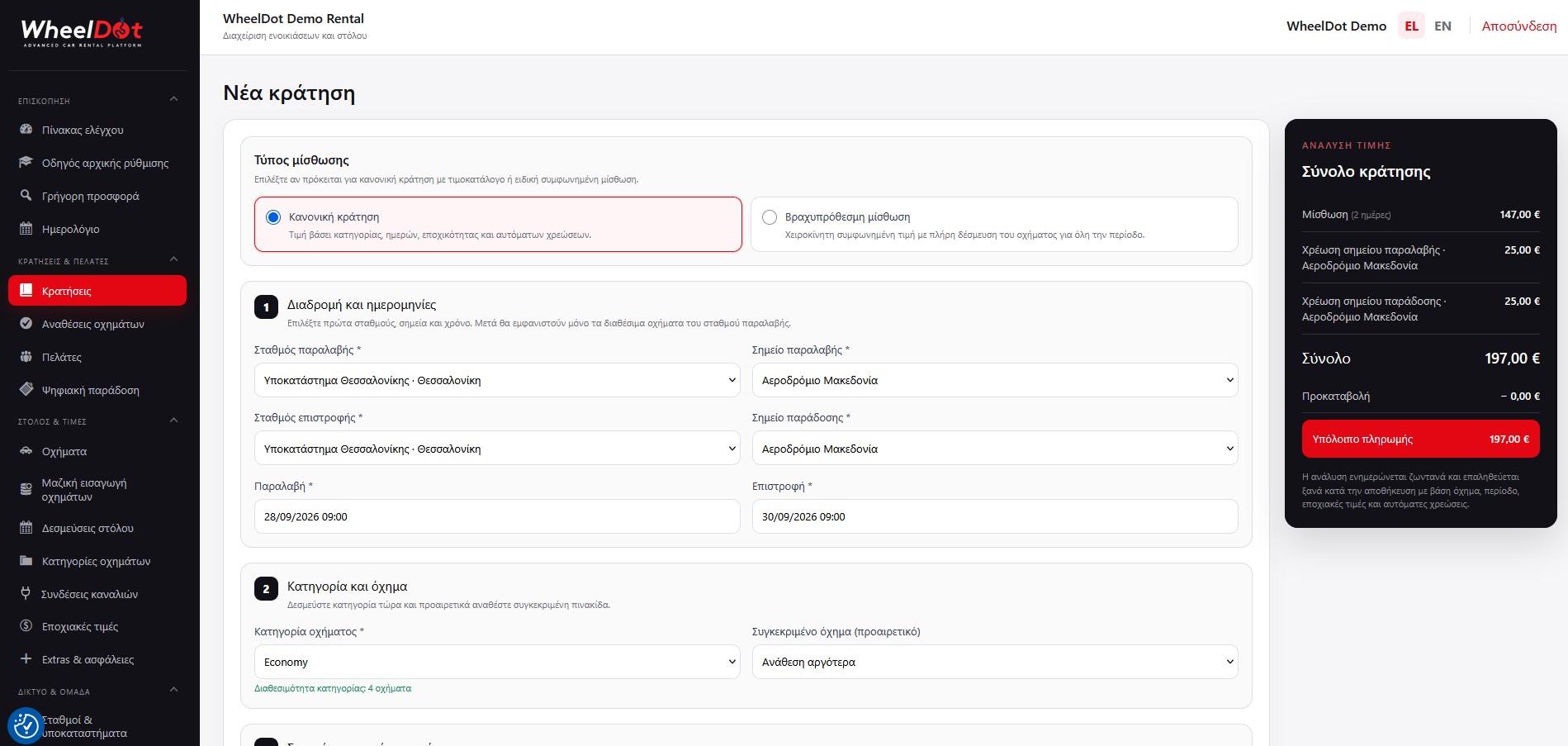Switch language to EL
The height and width of the screenshot is (746, 1568).
pyautogui.click(x=1411, y=26)
